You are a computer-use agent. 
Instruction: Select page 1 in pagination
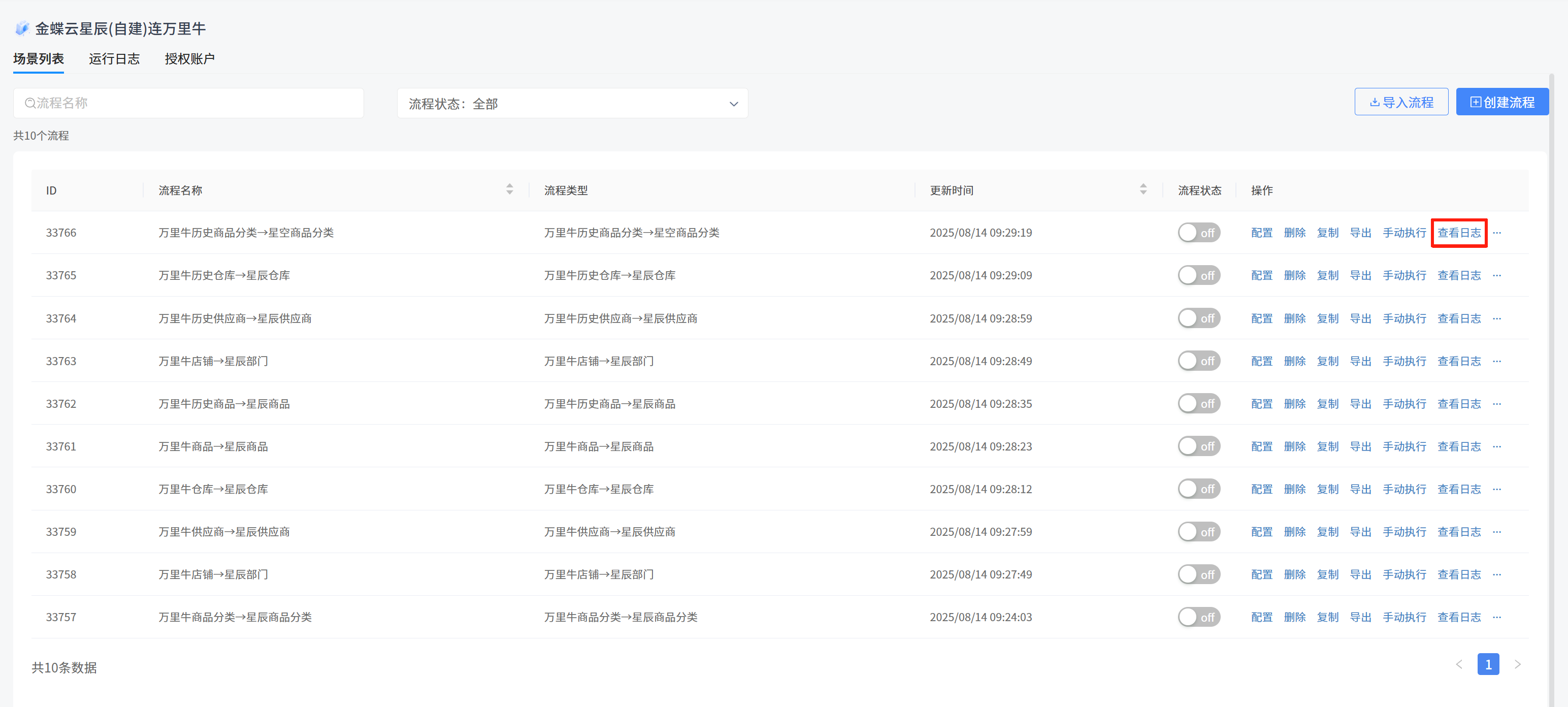(x=1488, y=664)
